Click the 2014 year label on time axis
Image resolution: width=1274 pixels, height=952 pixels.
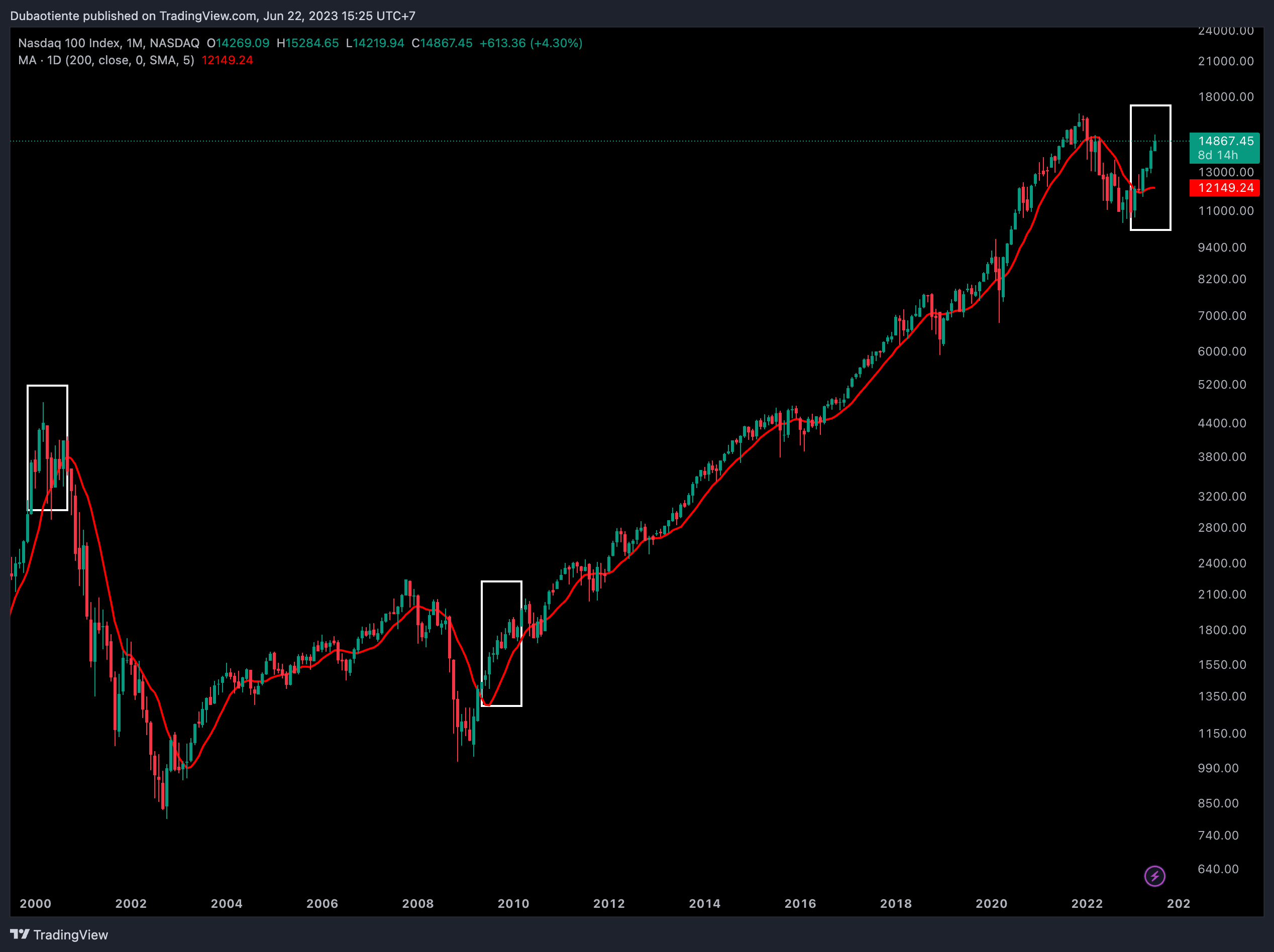705,904
